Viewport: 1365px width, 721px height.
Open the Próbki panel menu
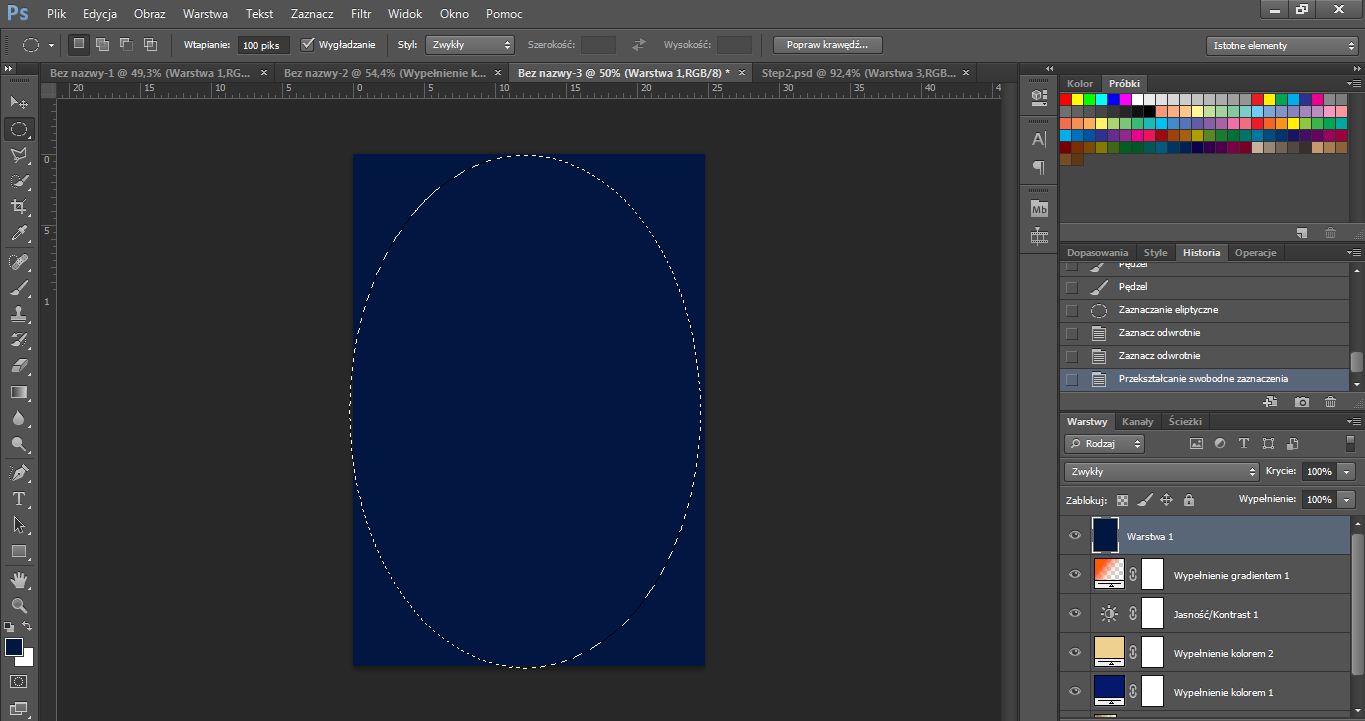[1354, 84]
